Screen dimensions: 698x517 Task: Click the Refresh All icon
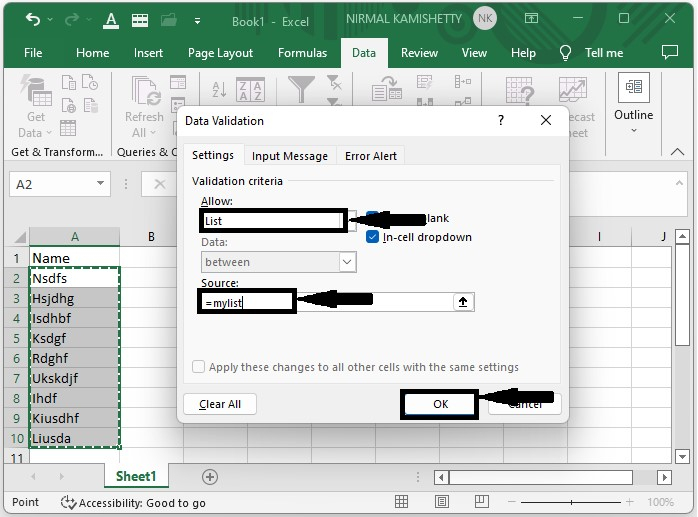coord(144,91)
